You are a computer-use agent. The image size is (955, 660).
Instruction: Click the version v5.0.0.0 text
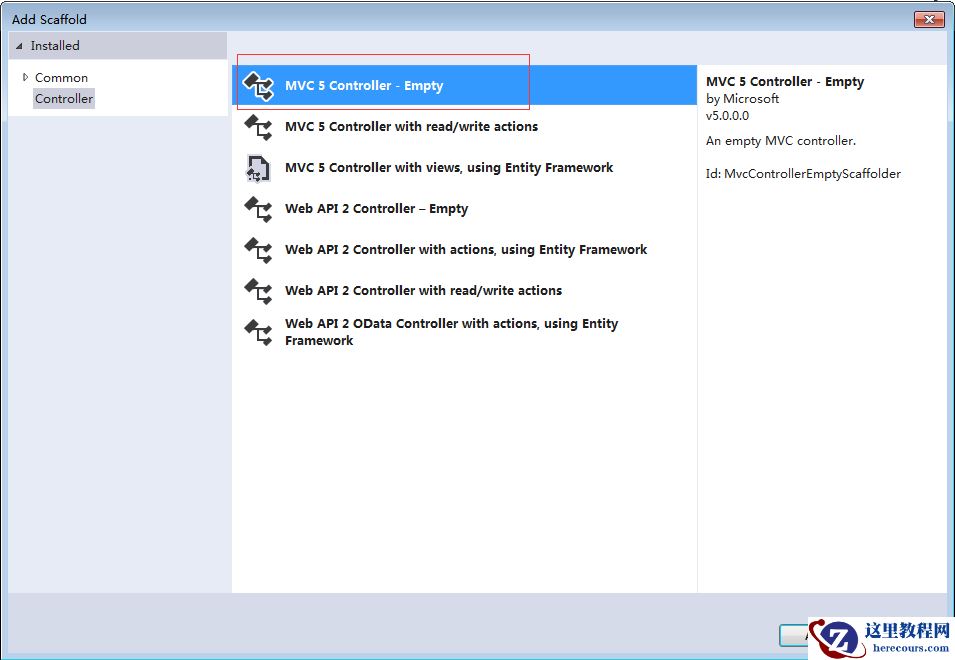click(727, 116)
